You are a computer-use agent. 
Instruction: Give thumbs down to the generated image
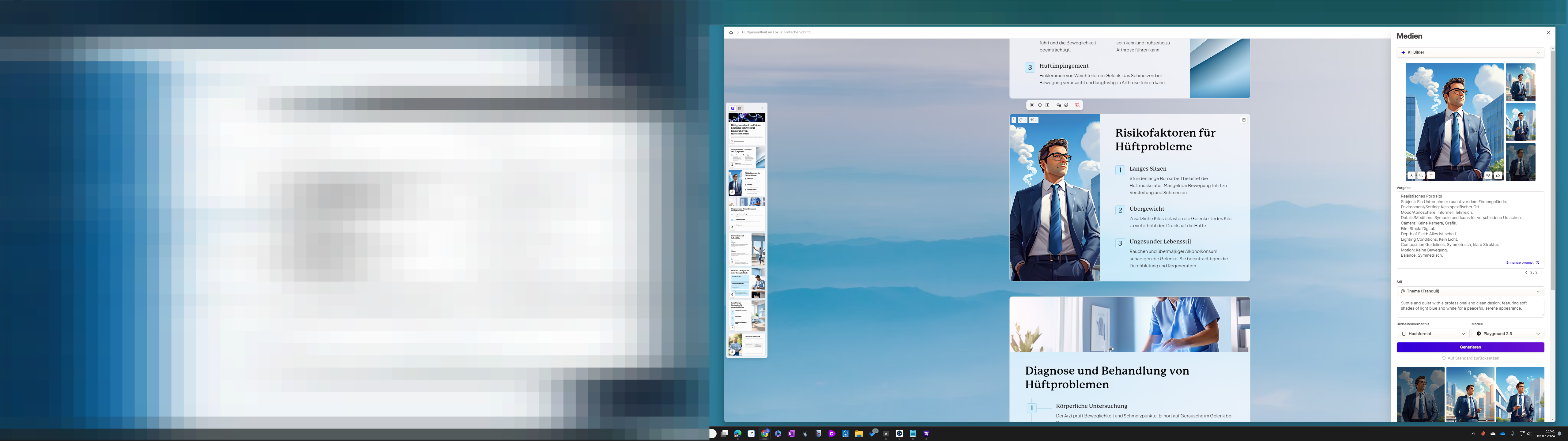coord(1488,175)
